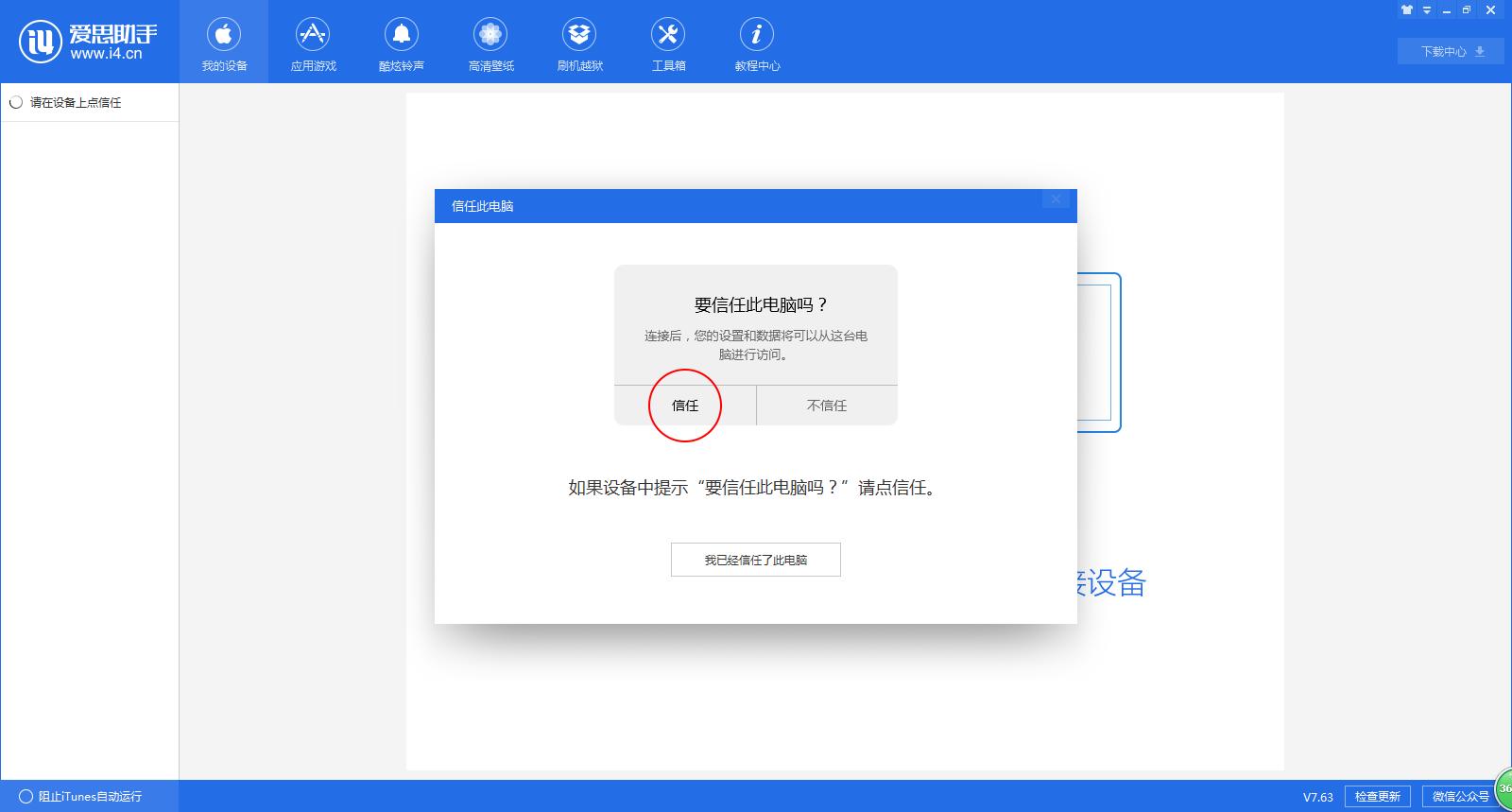This screenshot has height=812, width=1512.
Task: Click text 要信任此电脑吗？ in the prompt
Action: pos(761,304)
